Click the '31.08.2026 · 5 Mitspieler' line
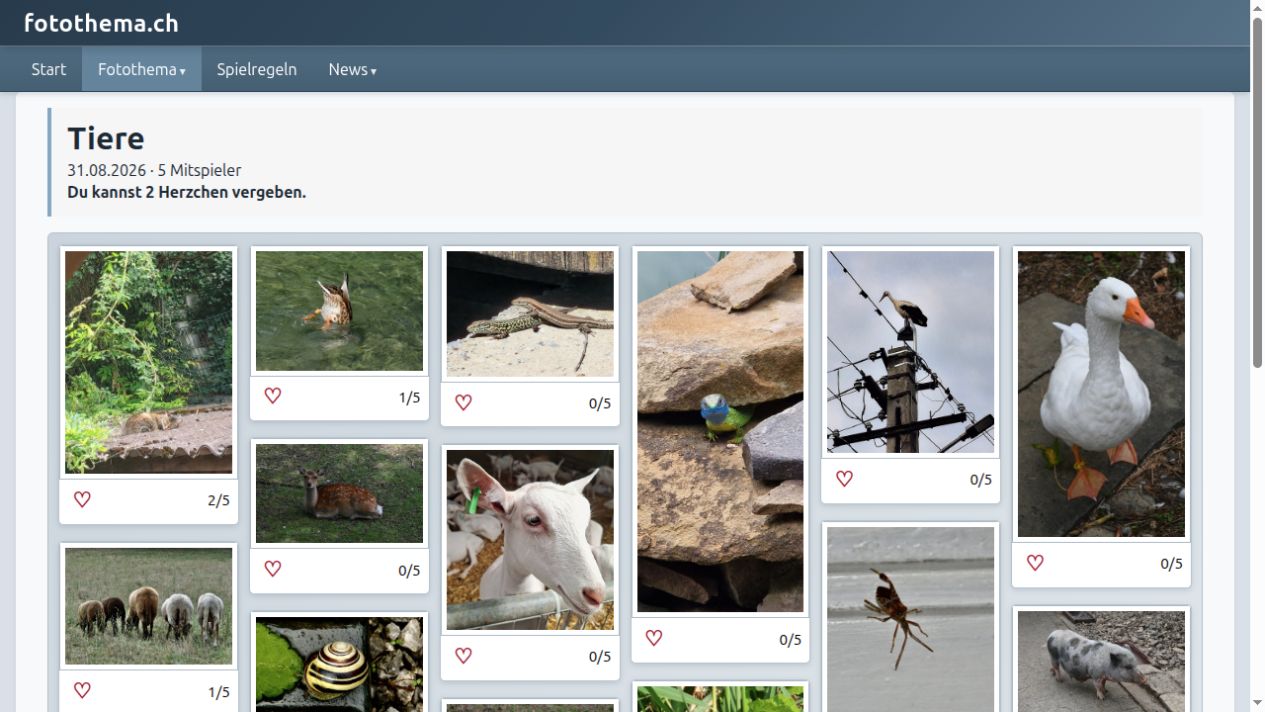Image resolution: width=1265 pixels, height=712 pixels. point(154,170)
